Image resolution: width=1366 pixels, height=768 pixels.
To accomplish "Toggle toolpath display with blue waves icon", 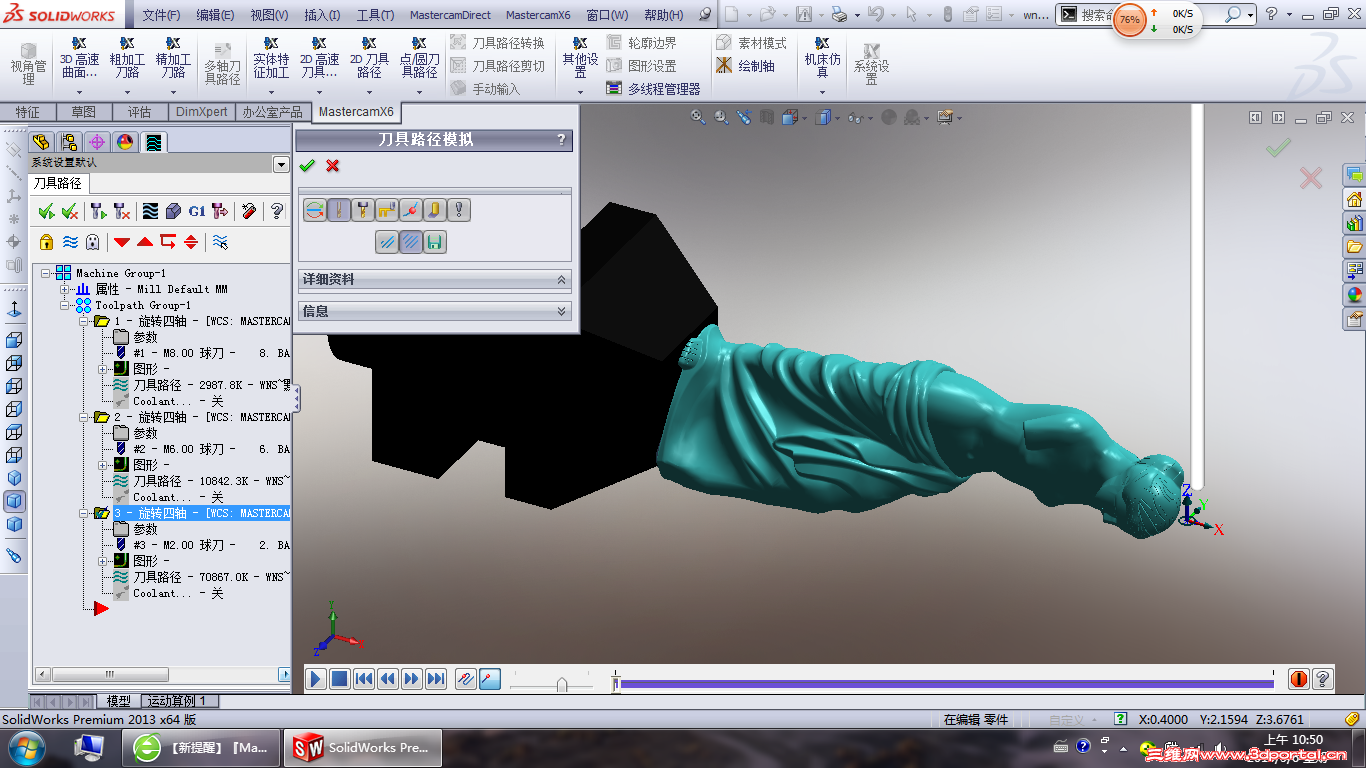I will pos(70,242).
